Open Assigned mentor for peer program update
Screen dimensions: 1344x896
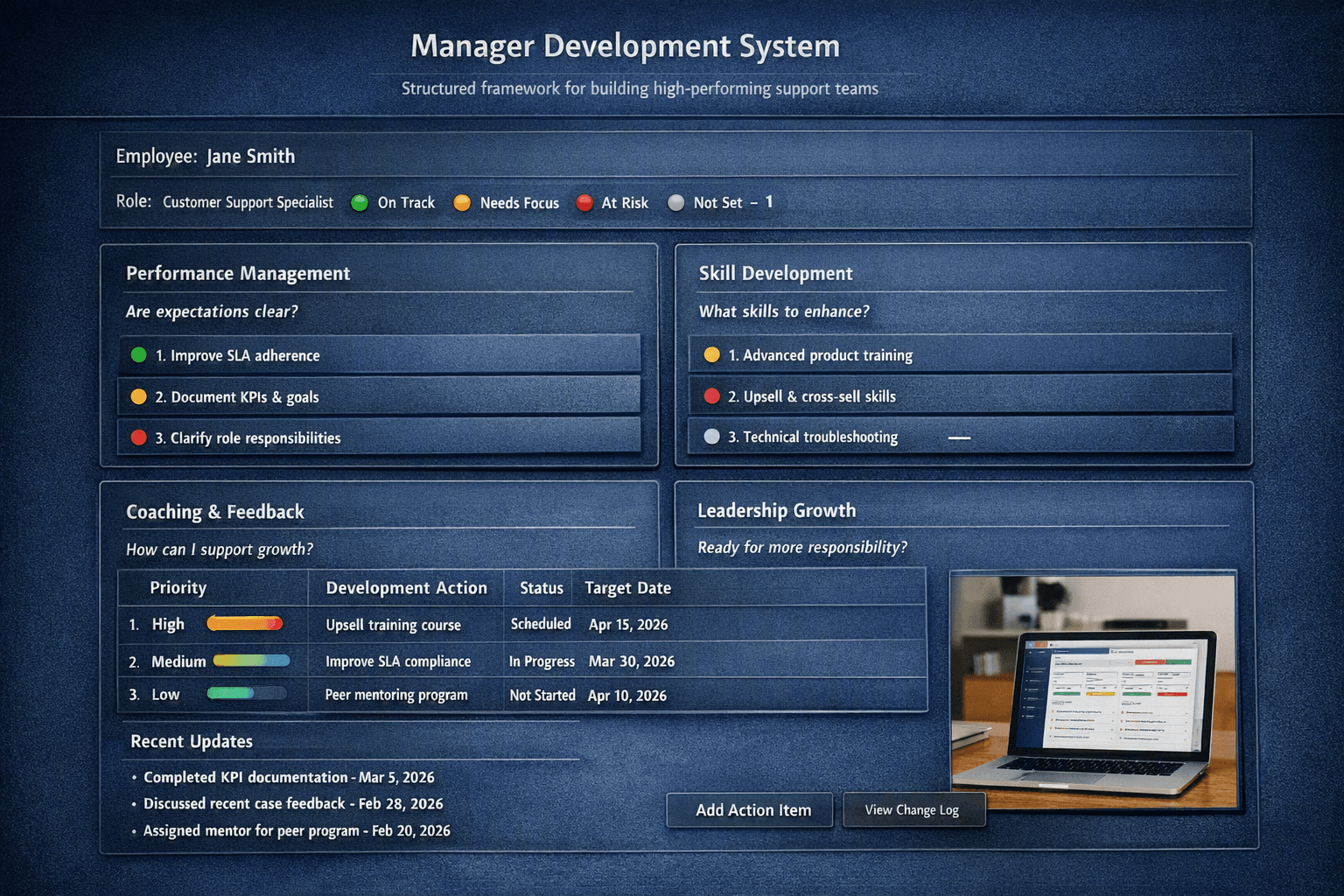point(297,830)
